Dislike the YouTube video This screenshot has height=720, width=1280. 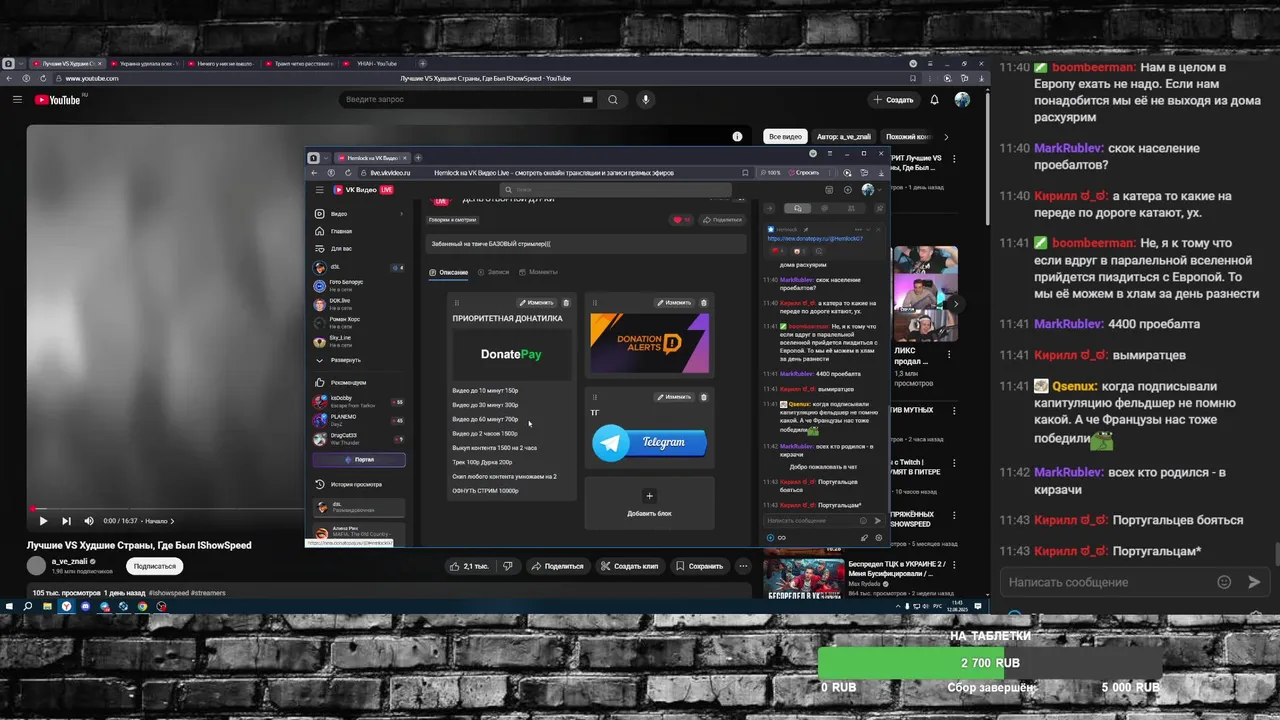tap(508, 566)
